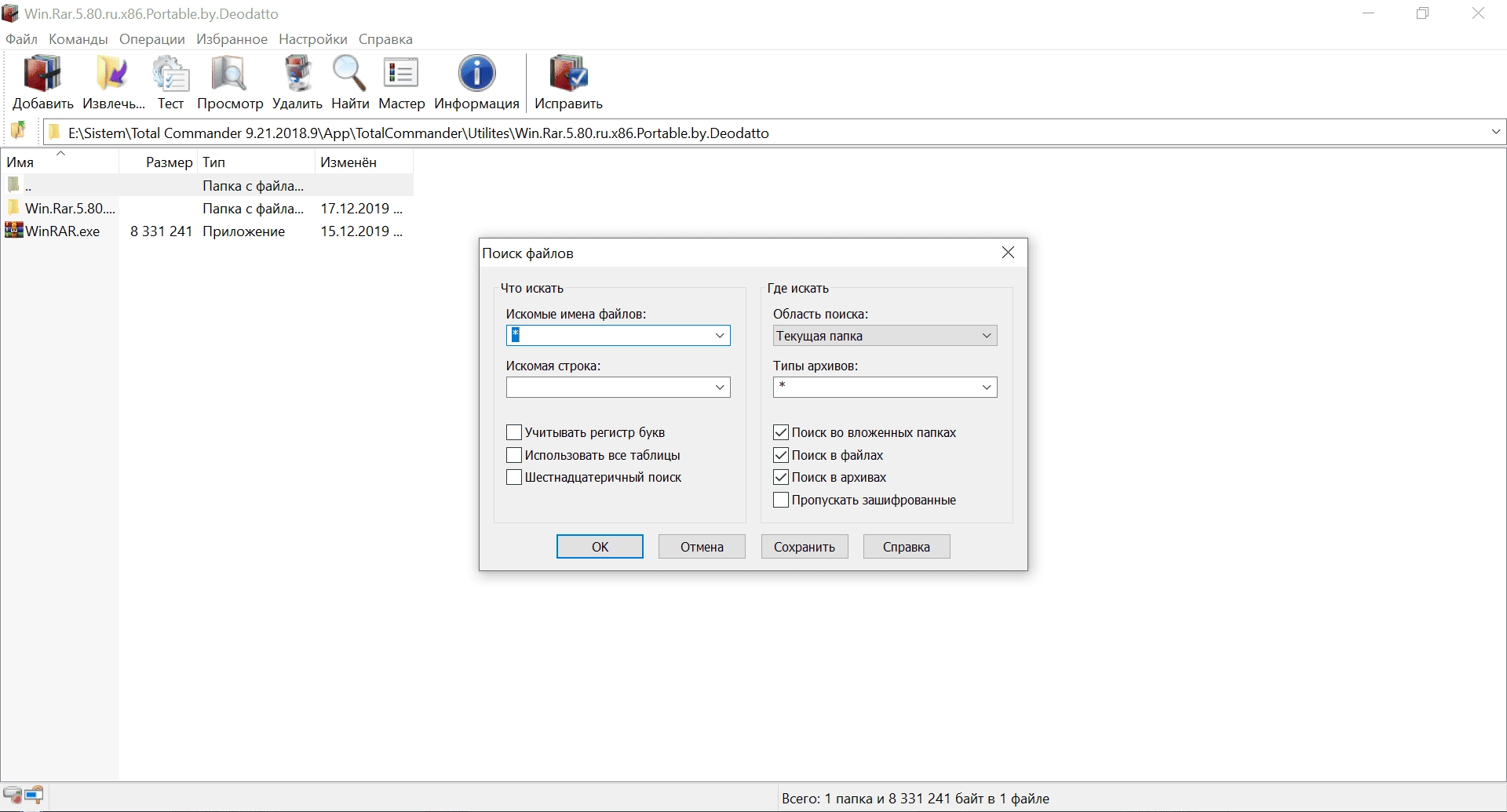Select the Win.Rar.5.80 folder name
Image resolution: width=1507 pixels, height=812 pixels.
70,209
